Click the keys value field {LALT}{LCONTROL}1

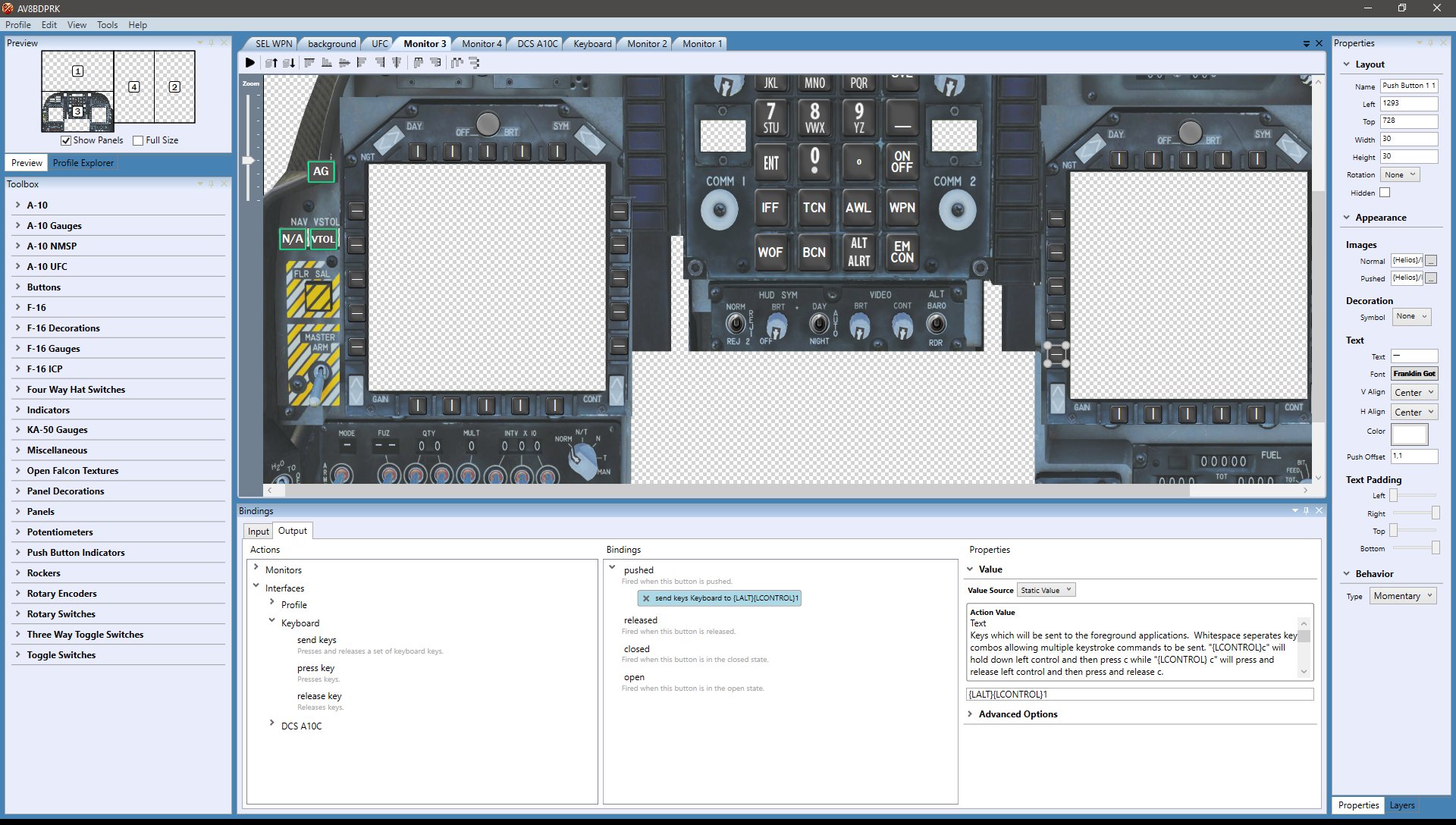[1139, 695]
